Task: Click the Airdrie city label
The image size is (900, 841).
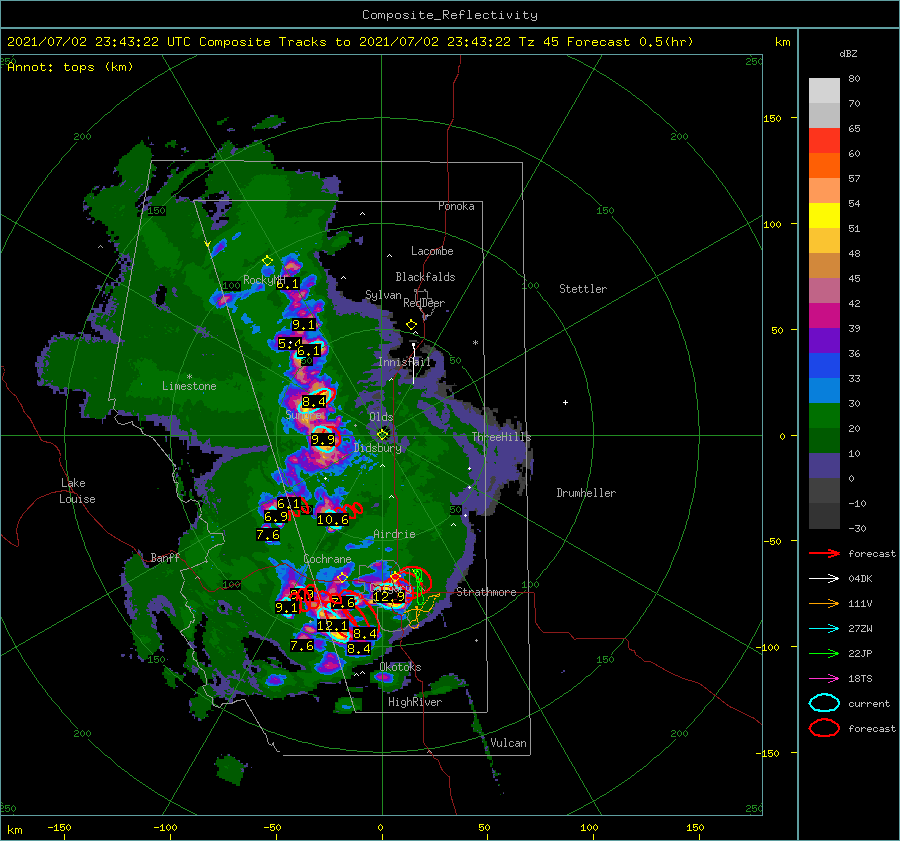Action: coord(394,534)
